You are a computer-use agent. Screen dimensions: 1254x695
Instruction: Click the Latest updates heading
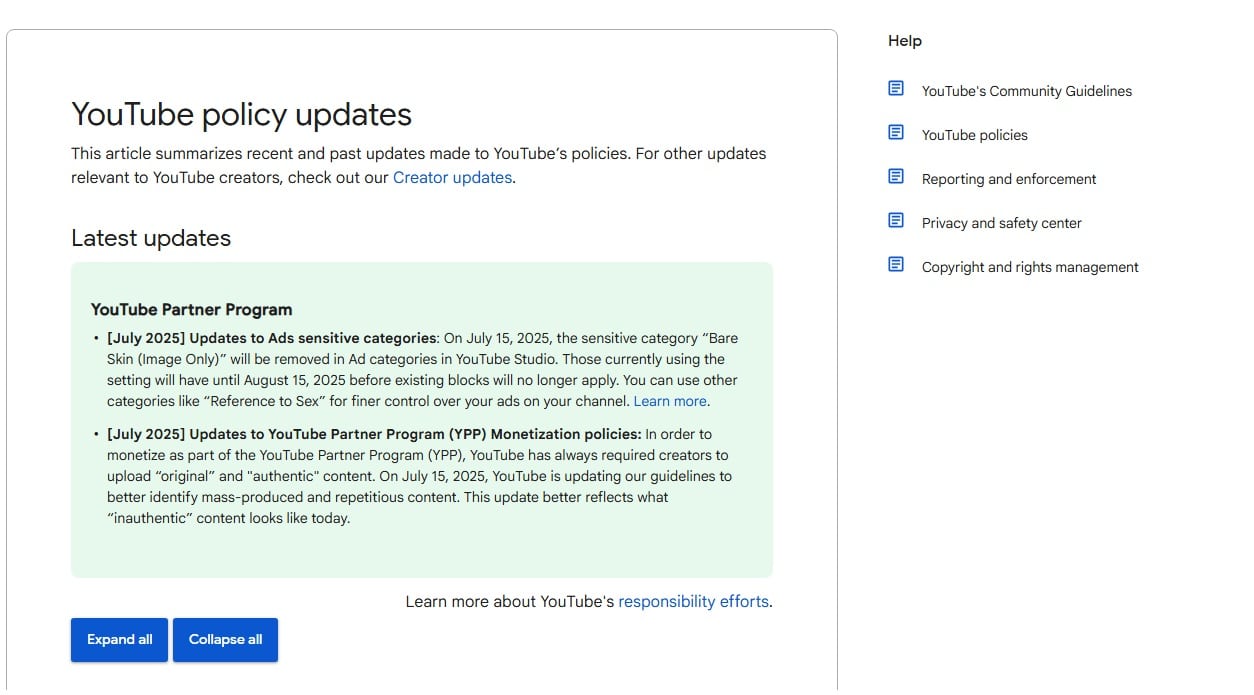click(151, 238)
